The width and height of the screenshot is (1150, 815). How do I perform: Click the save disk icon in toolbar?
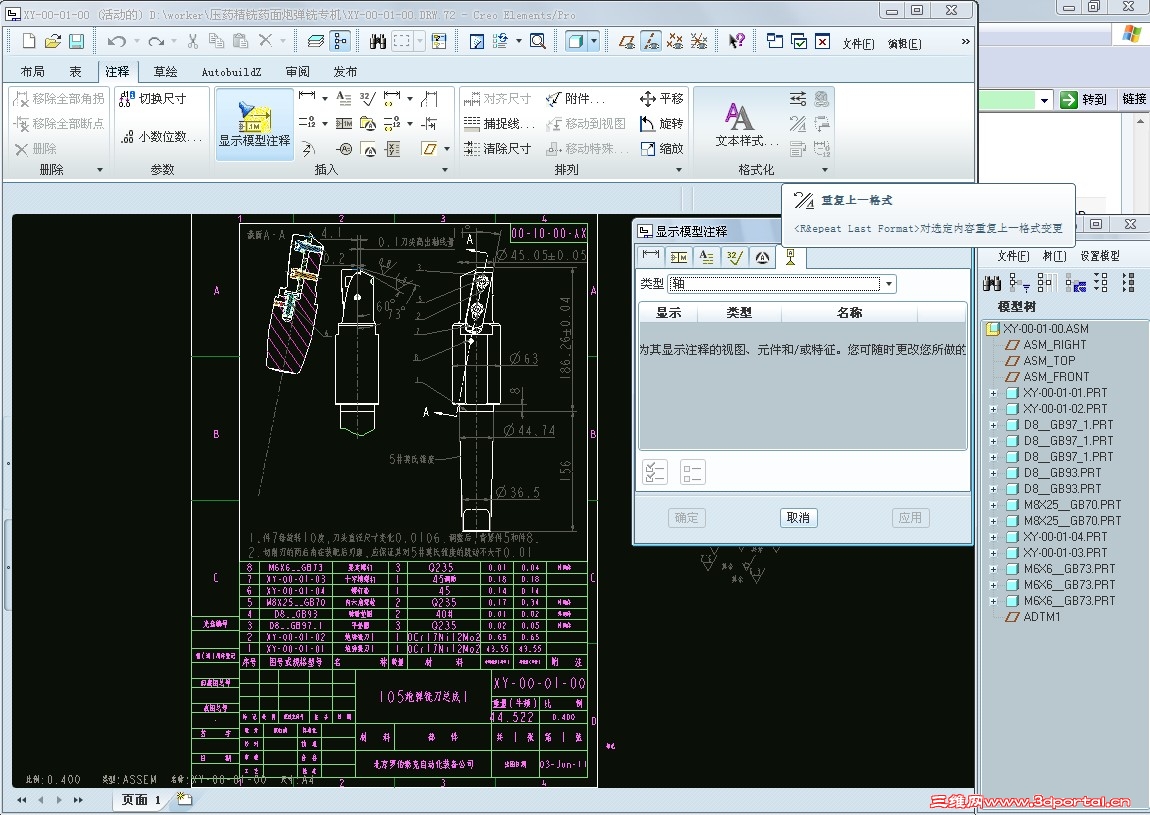(x=76, y=41)
